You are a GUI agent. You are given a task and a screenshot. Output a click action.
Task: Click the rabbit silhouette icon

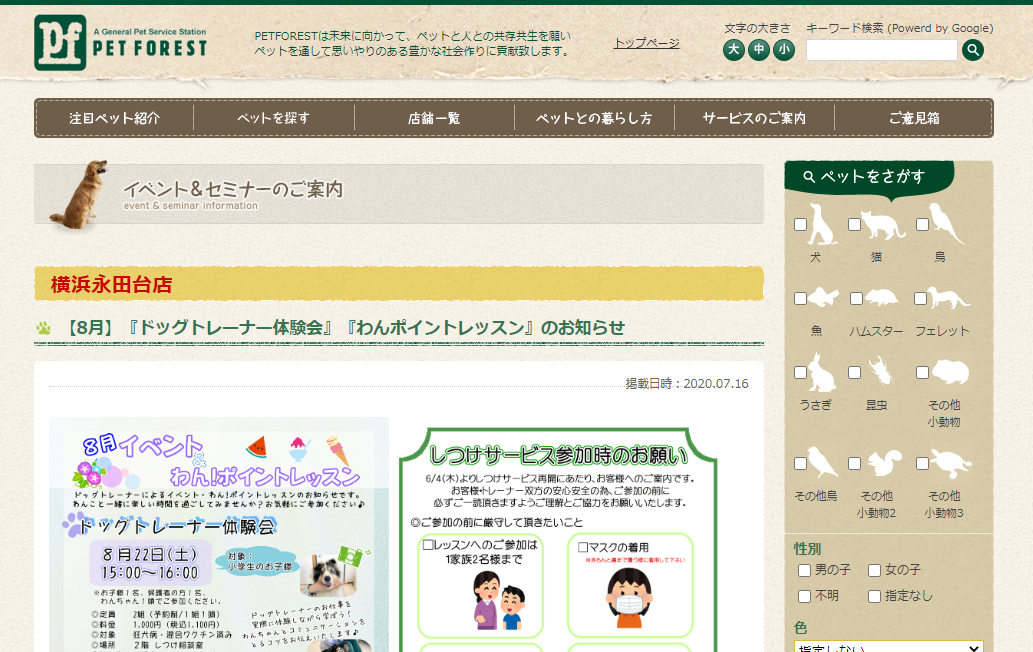click(x=822, y=372)
